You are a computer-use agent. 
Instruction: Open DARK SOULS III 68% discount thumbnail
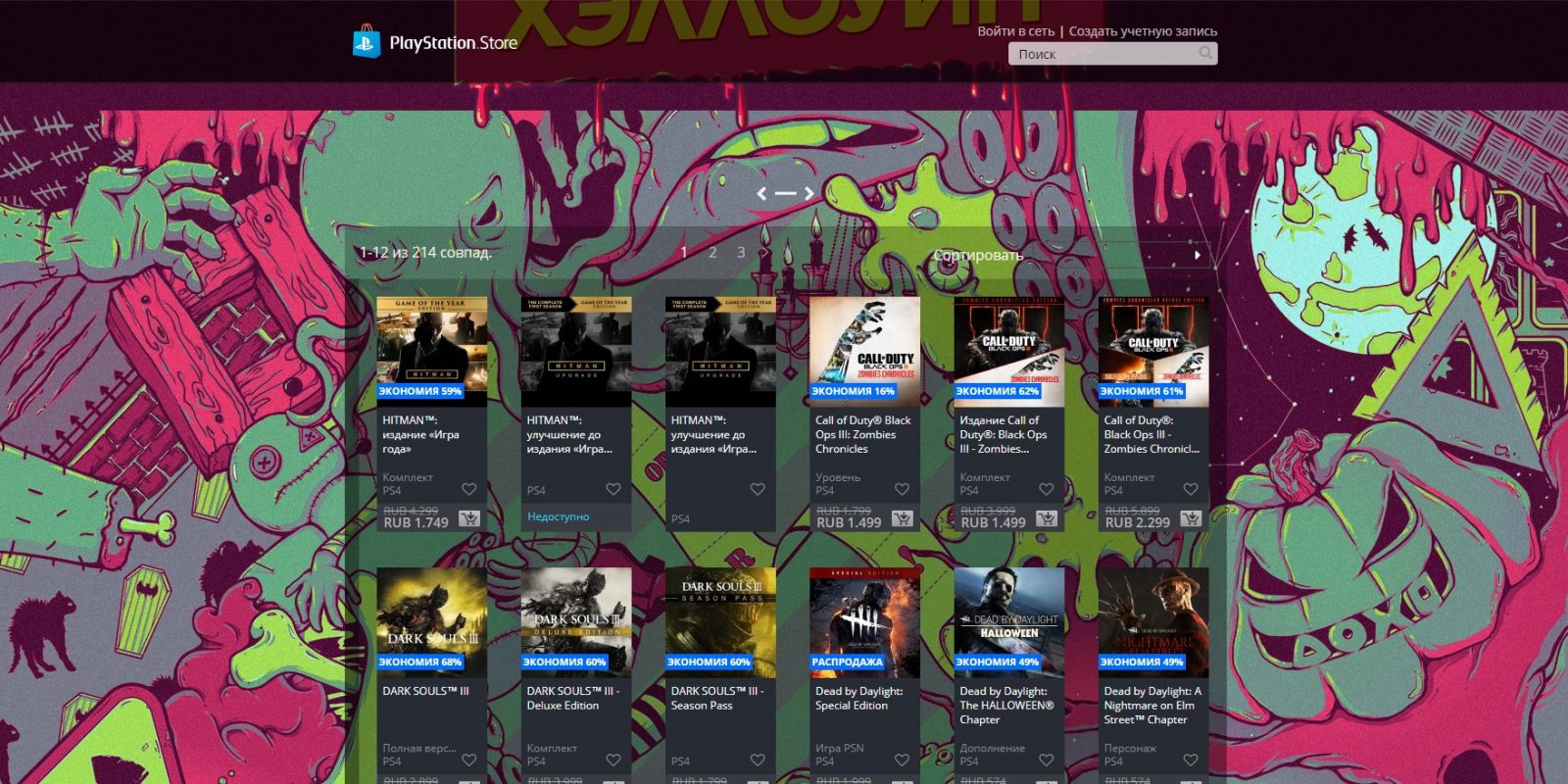(432, 622)
